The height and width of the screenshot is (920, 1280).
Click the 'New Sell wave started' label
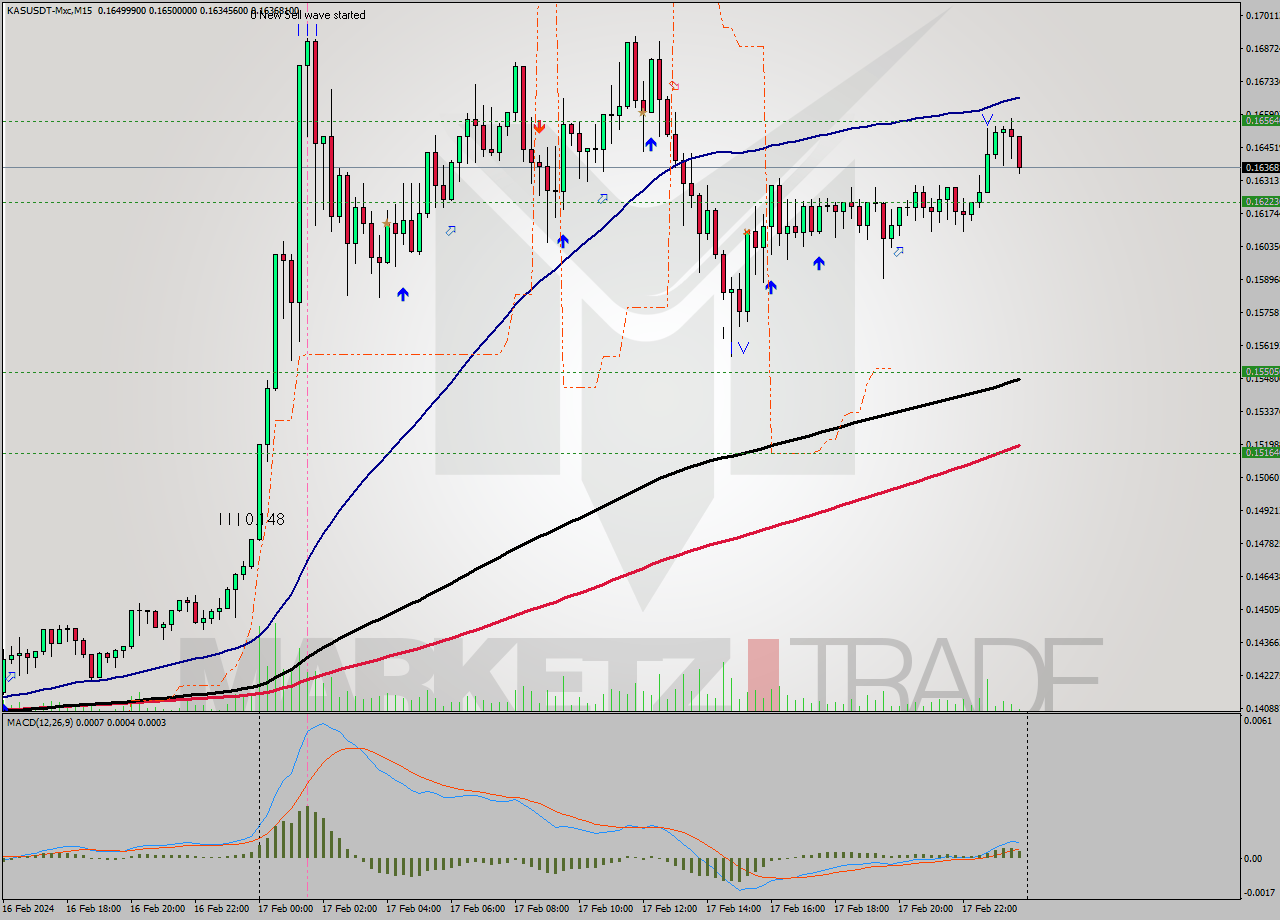312,15
